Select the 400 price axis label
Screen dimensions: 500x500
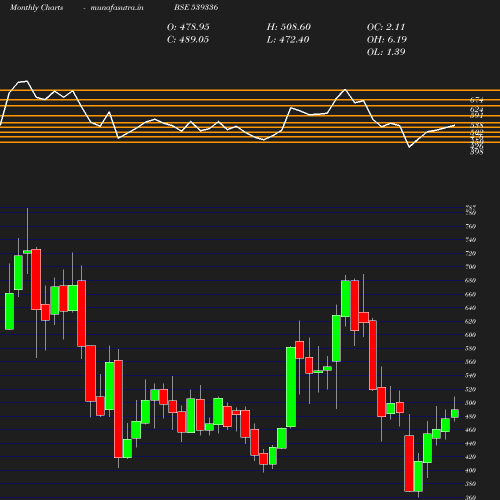point(470,470)
